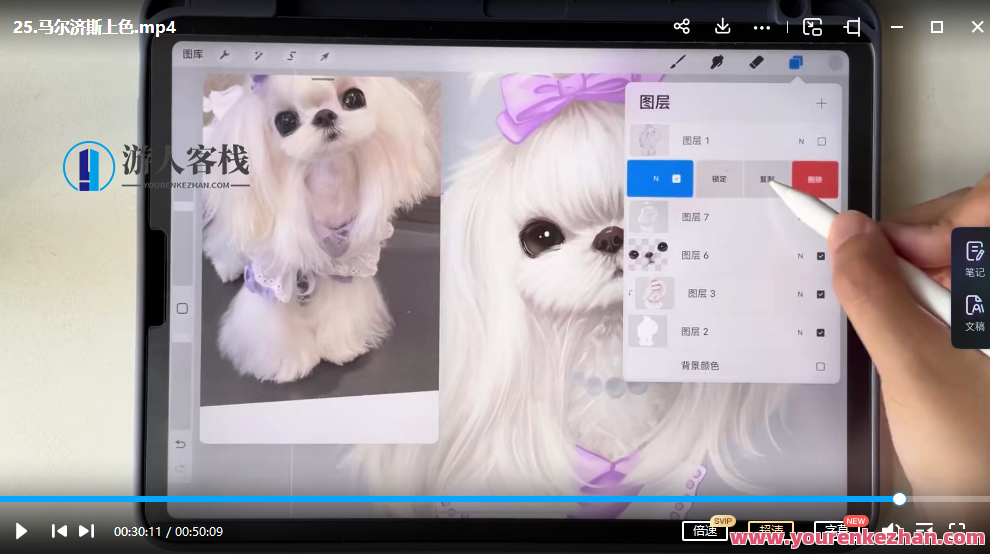Download the video file
Screen dimensions: 990x554
pos(722,27)
